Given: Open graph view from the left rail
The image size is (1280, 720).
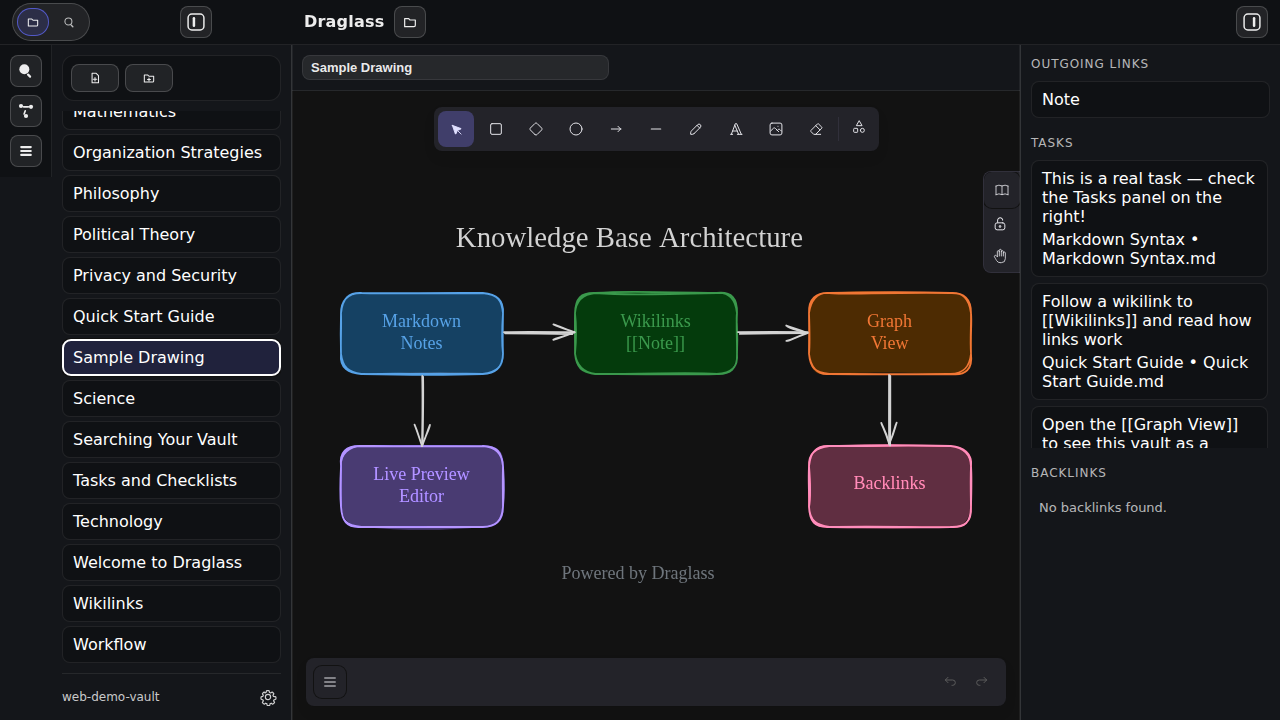Looking at the screenshot, I should coord(26,111).
